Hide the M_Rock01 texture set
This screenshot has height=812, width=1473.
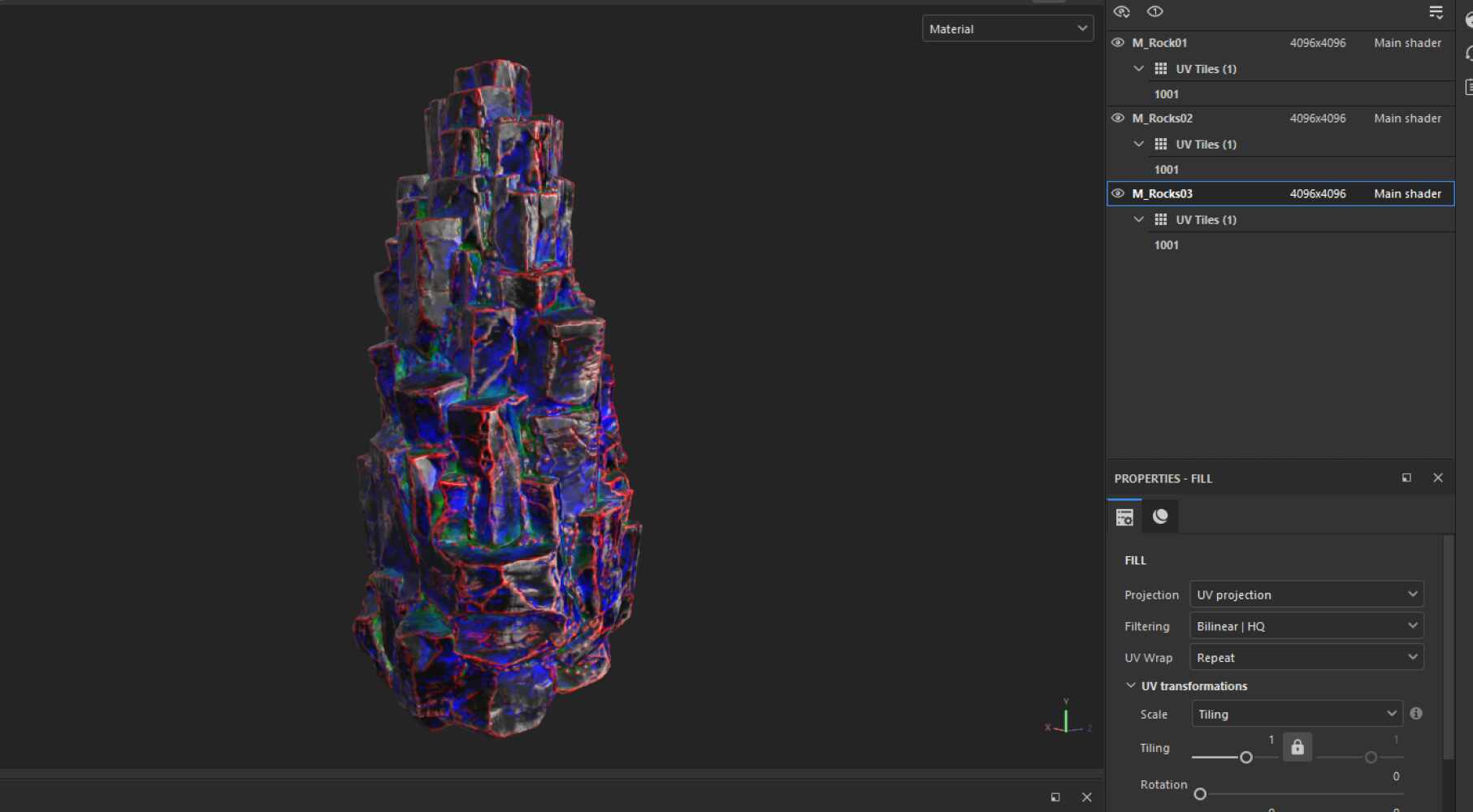1117,42
